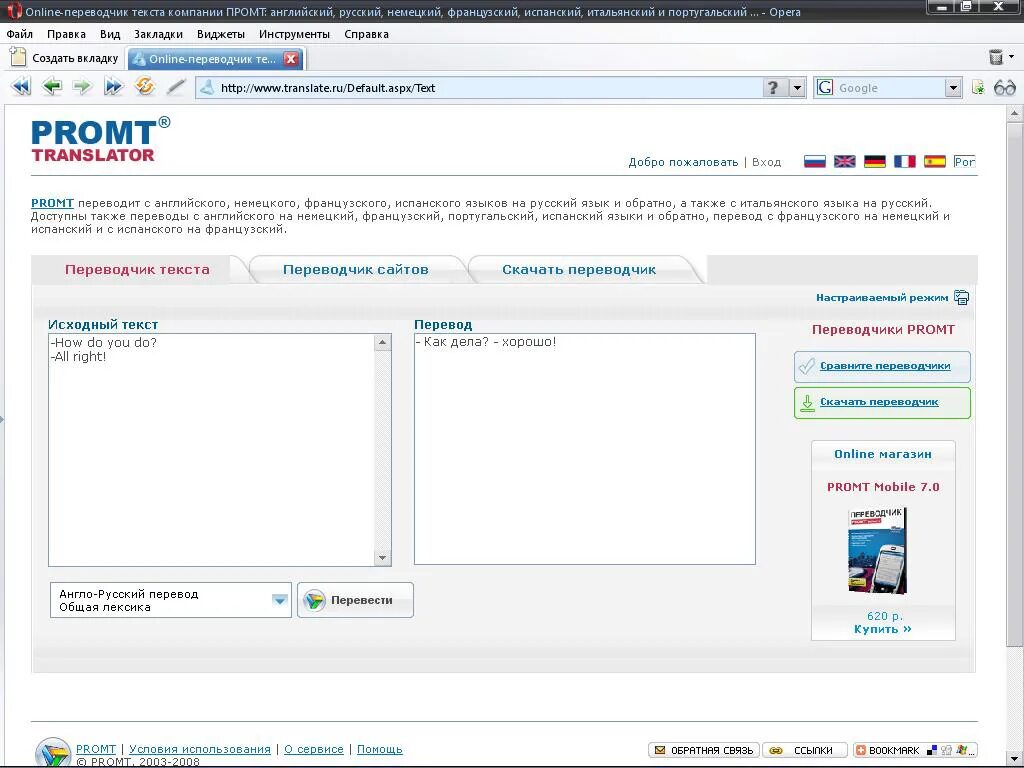Click the Условия использования footer link

tap(200, 749)
